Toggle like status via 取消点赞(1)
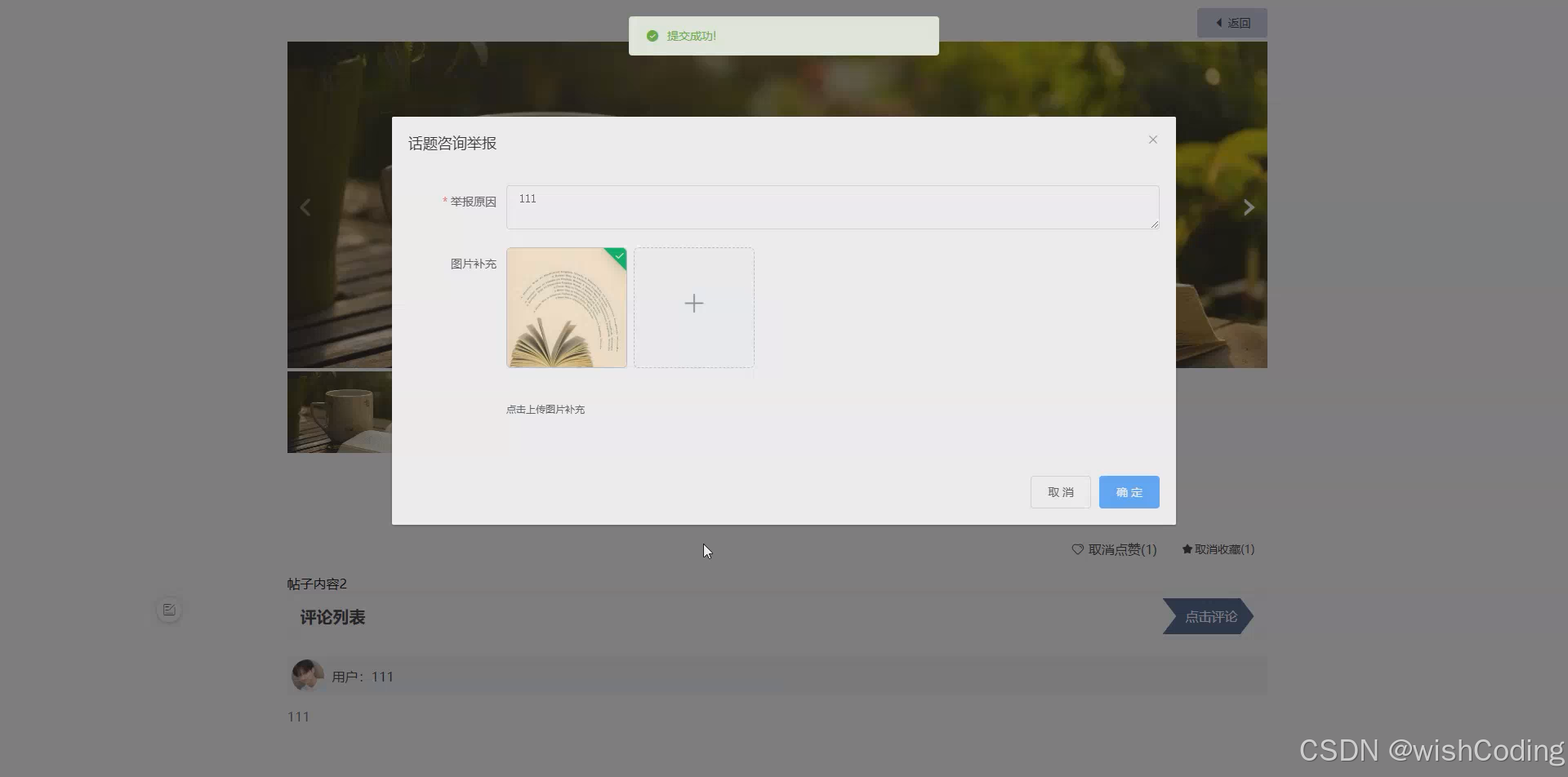Screen dimensions: 1568x777 pyautogui.click(x=1121, y=549)
